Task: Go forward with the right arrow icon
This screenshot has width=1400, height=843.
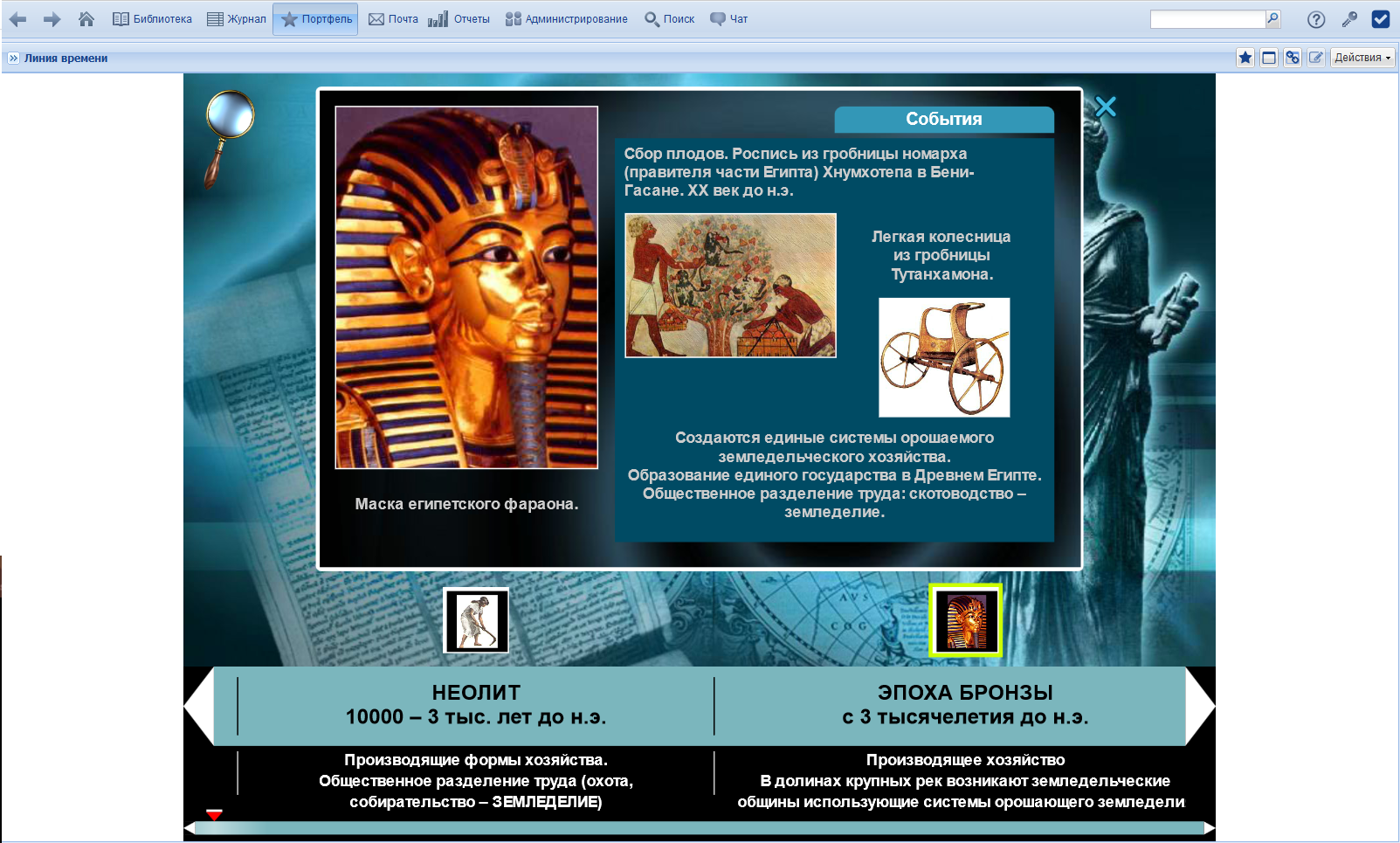Action: (52, 19)
